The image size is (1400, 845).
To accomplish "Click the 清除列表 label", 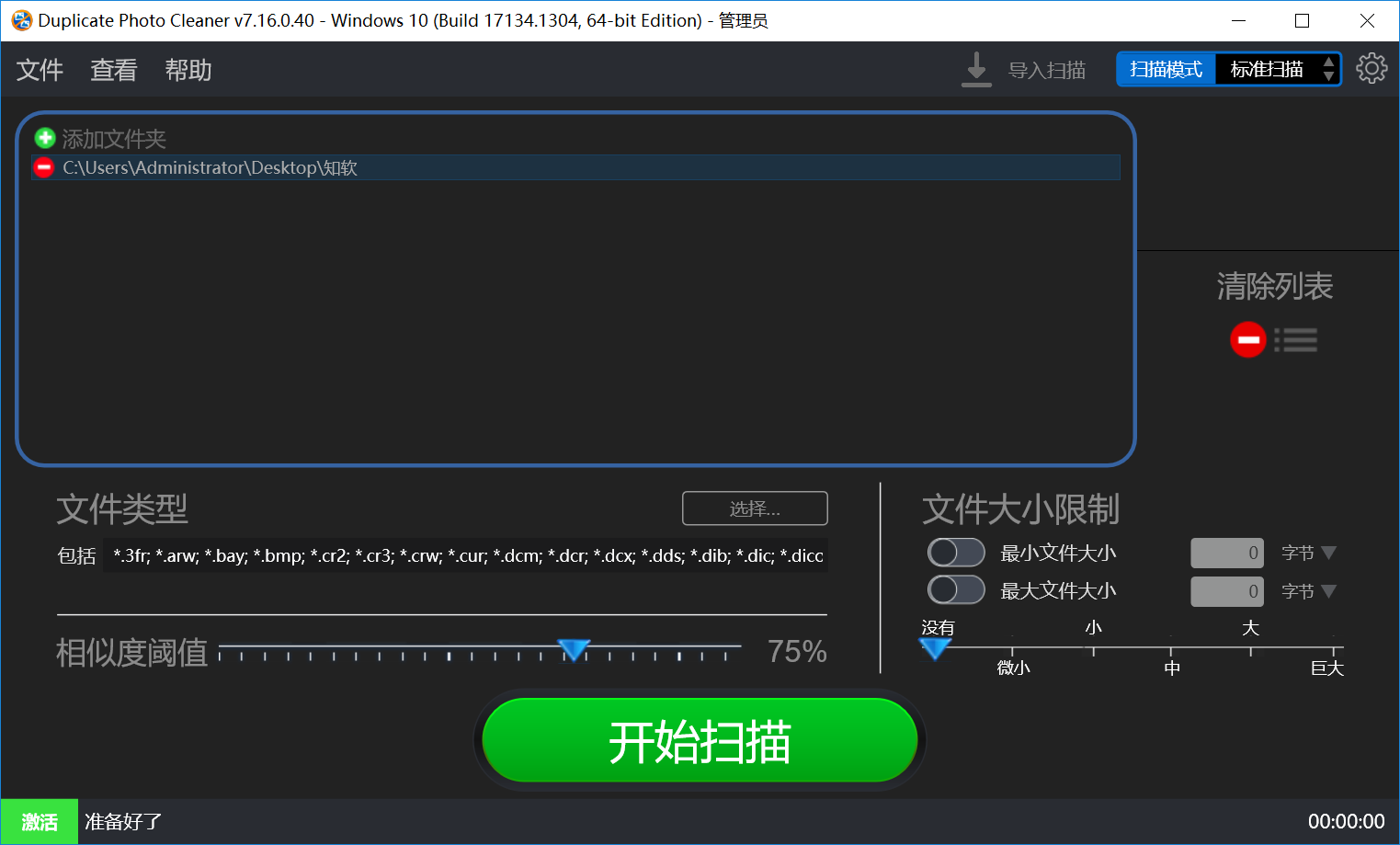I will tap(1275, 286).
